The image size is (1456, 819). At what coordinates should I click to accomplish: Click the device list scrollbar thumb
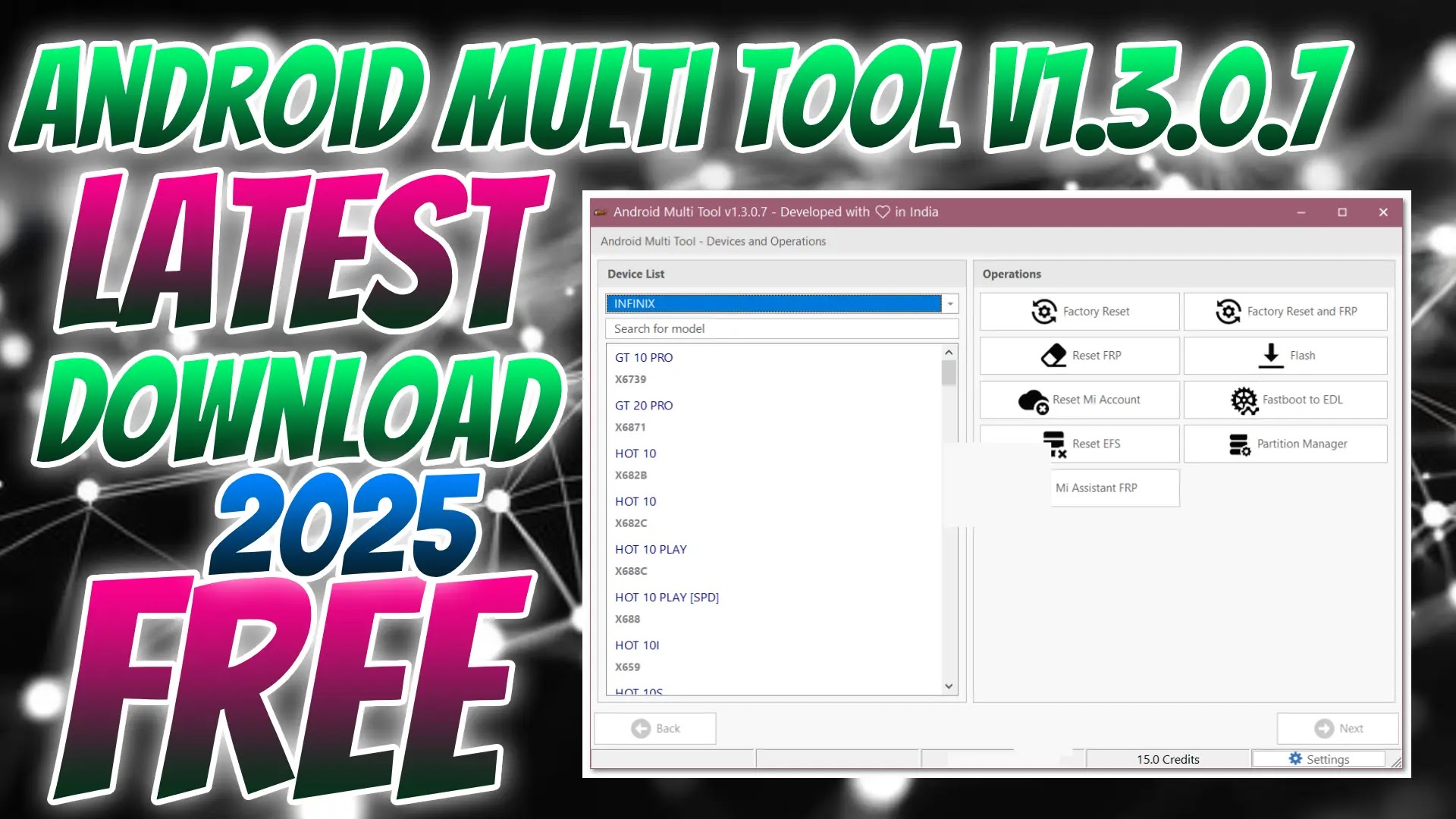[x=949, y=373]
